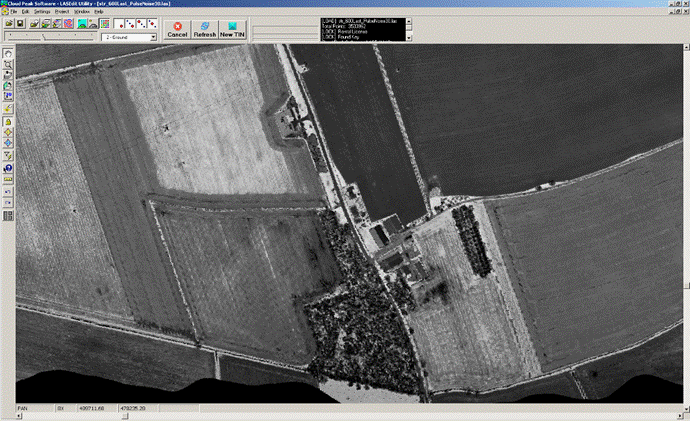The height and width of the screenshot is (421, 690).
Task: Open the Settings menu
Action: click(42, 11)
